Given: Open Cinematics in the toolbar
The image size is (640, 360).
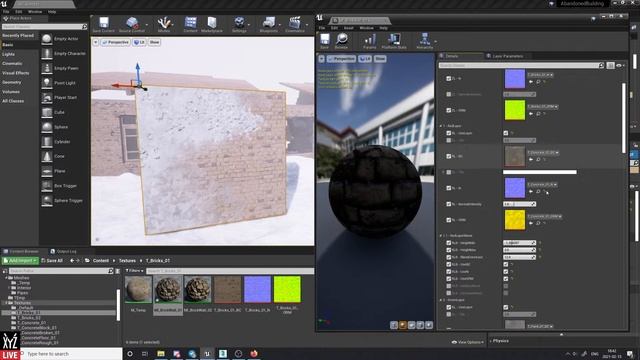Looking at the screenshot, I should 295,24.
